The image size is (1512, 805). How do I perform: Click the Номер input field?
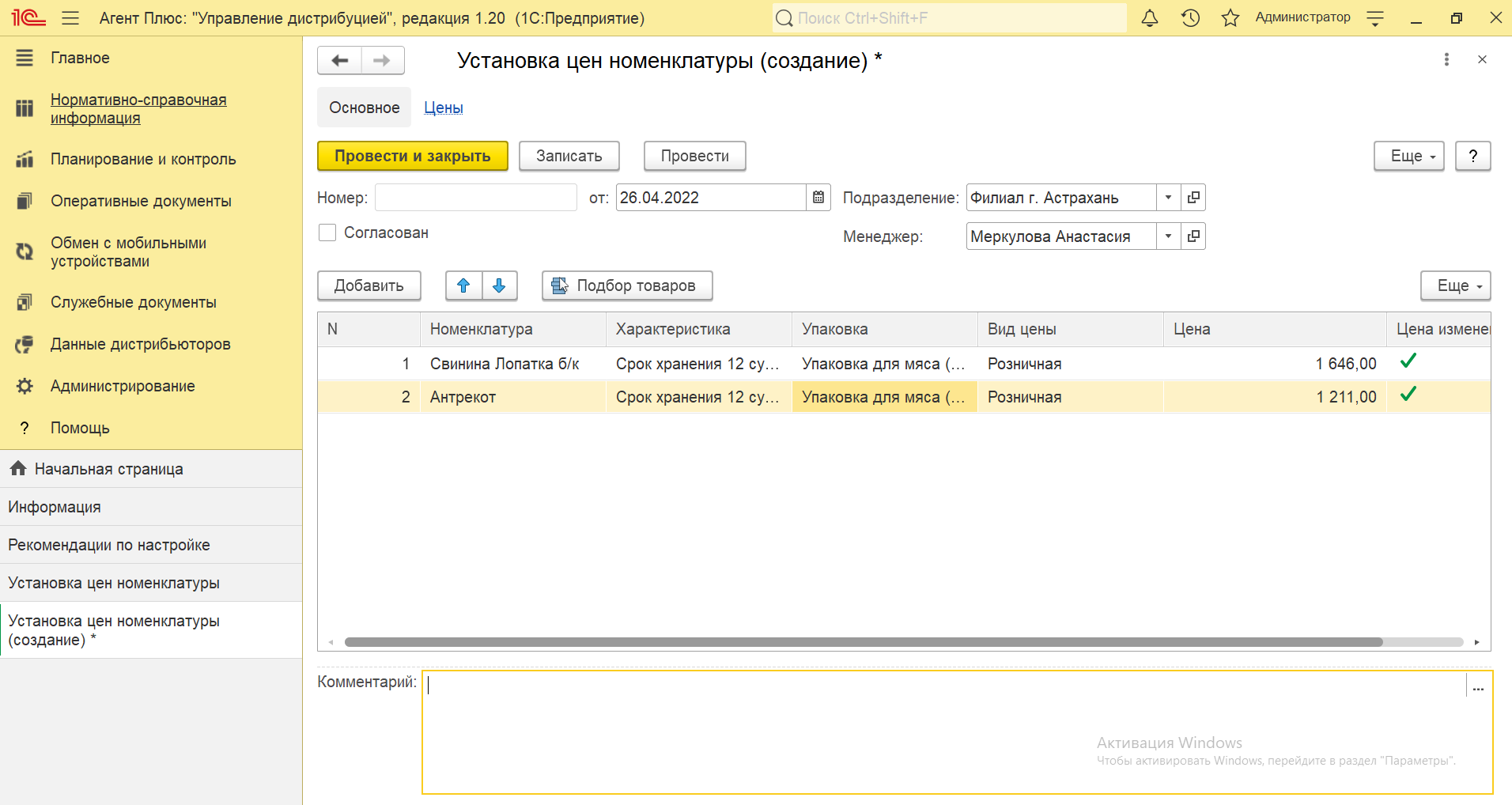[x=475, y=198]
